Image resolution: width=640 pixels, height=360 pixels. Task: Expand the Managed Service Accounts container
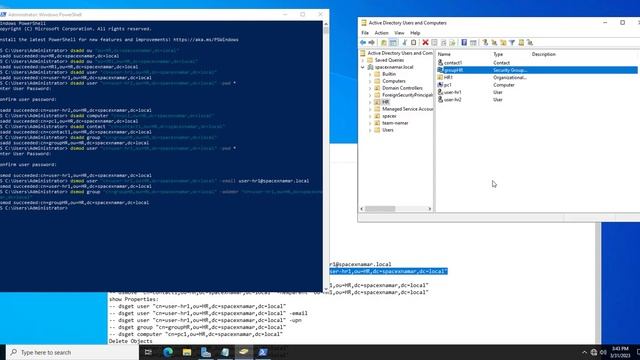[370, 109]
